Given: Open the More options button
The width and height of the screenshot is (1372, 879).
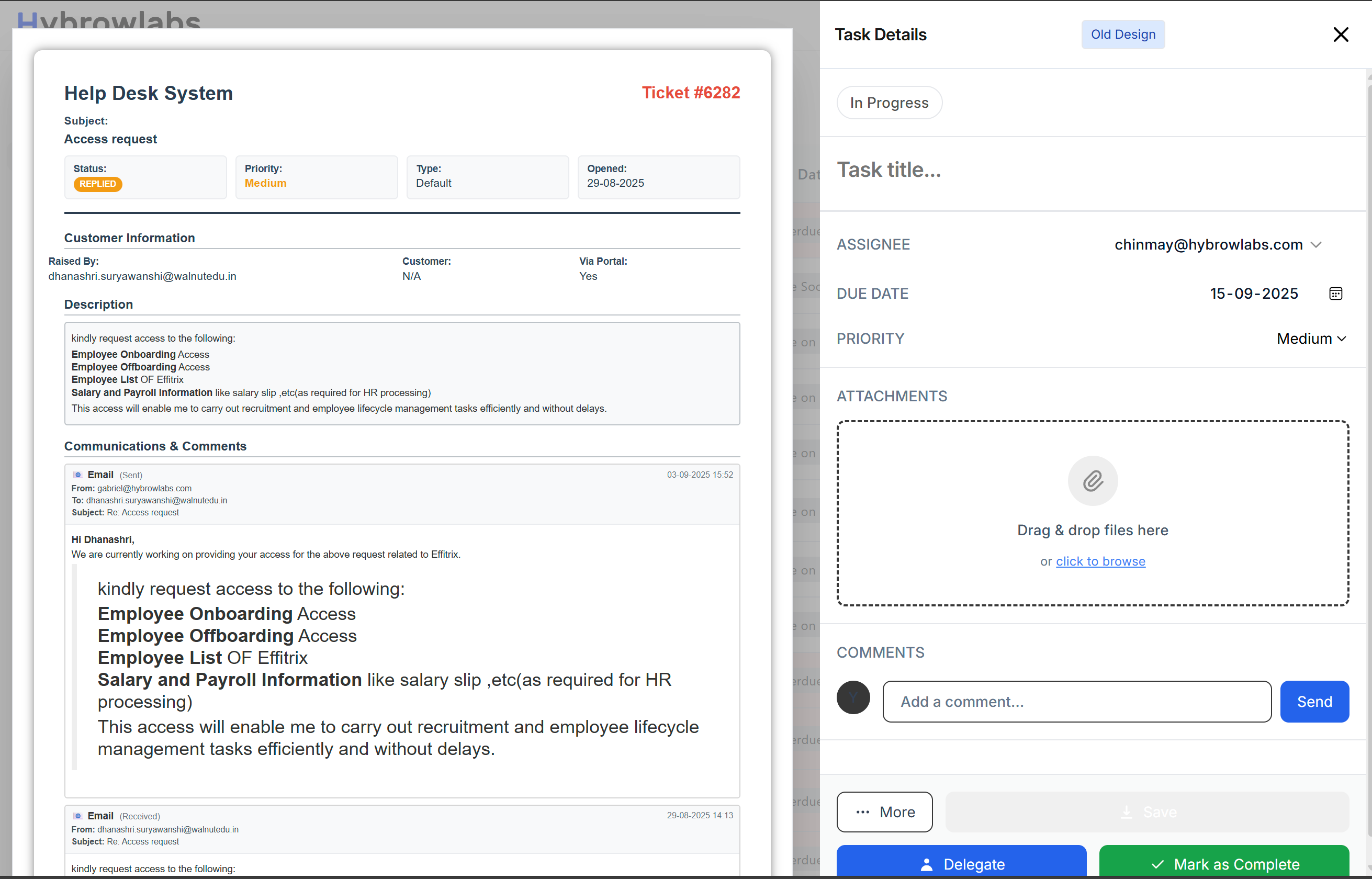Looking at the screenshot, I should 884,812.
